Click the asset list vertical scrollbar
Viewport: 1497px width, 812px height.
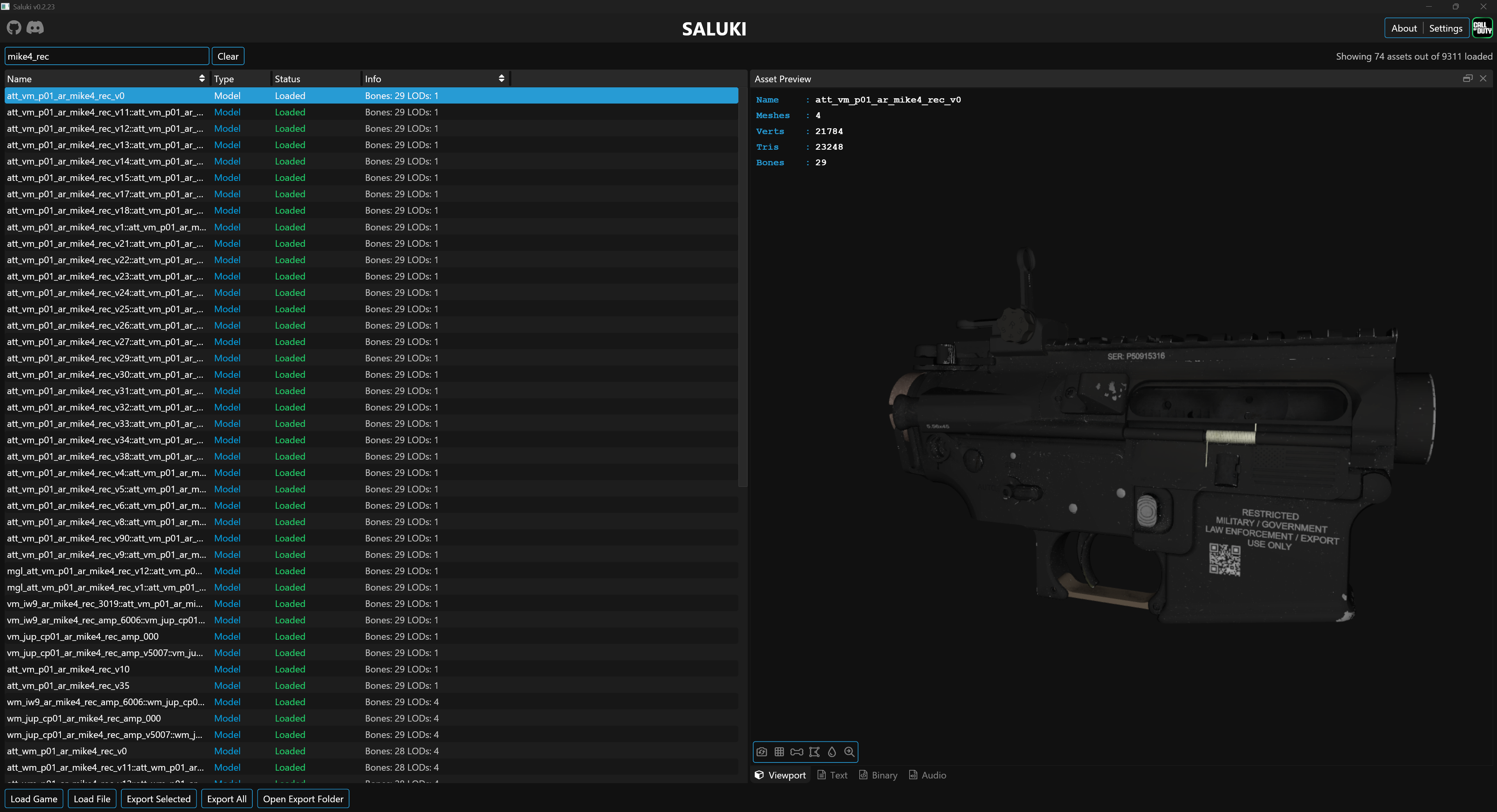coord(743,288)
